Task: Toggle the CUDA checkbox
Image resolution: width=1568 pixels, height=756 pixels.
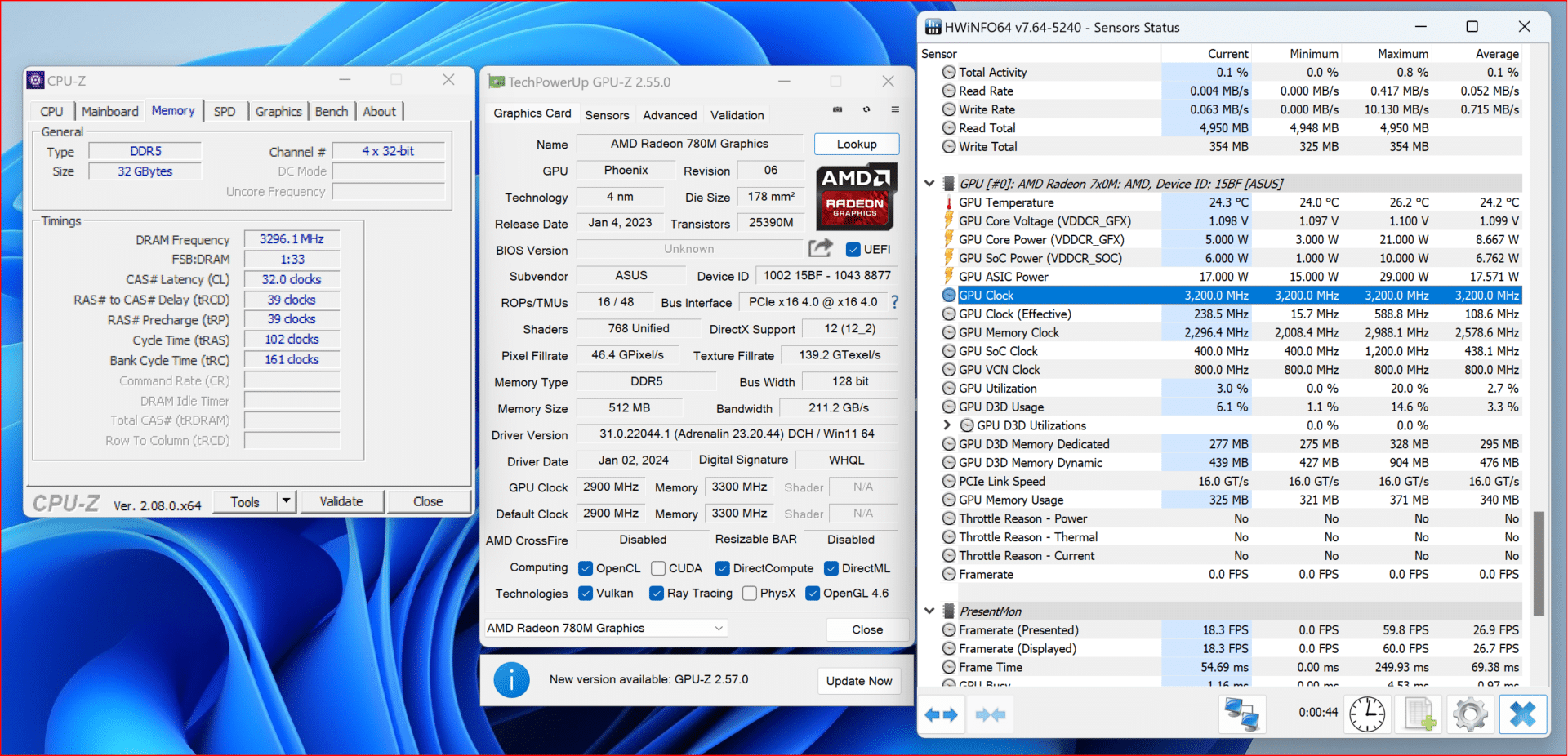Action: (658, 568)
